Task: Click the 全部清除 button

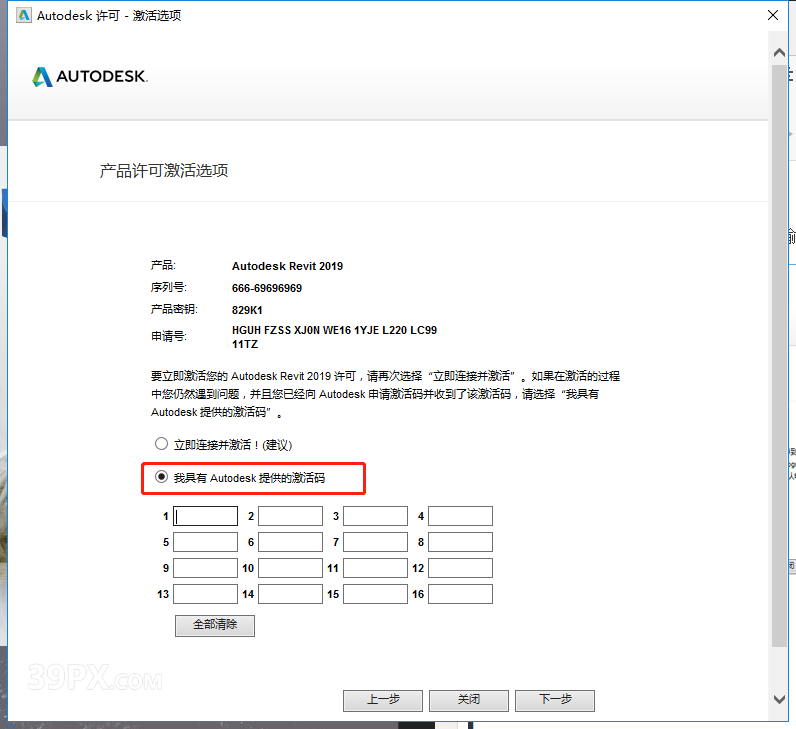Action: [x=215, y=625]
